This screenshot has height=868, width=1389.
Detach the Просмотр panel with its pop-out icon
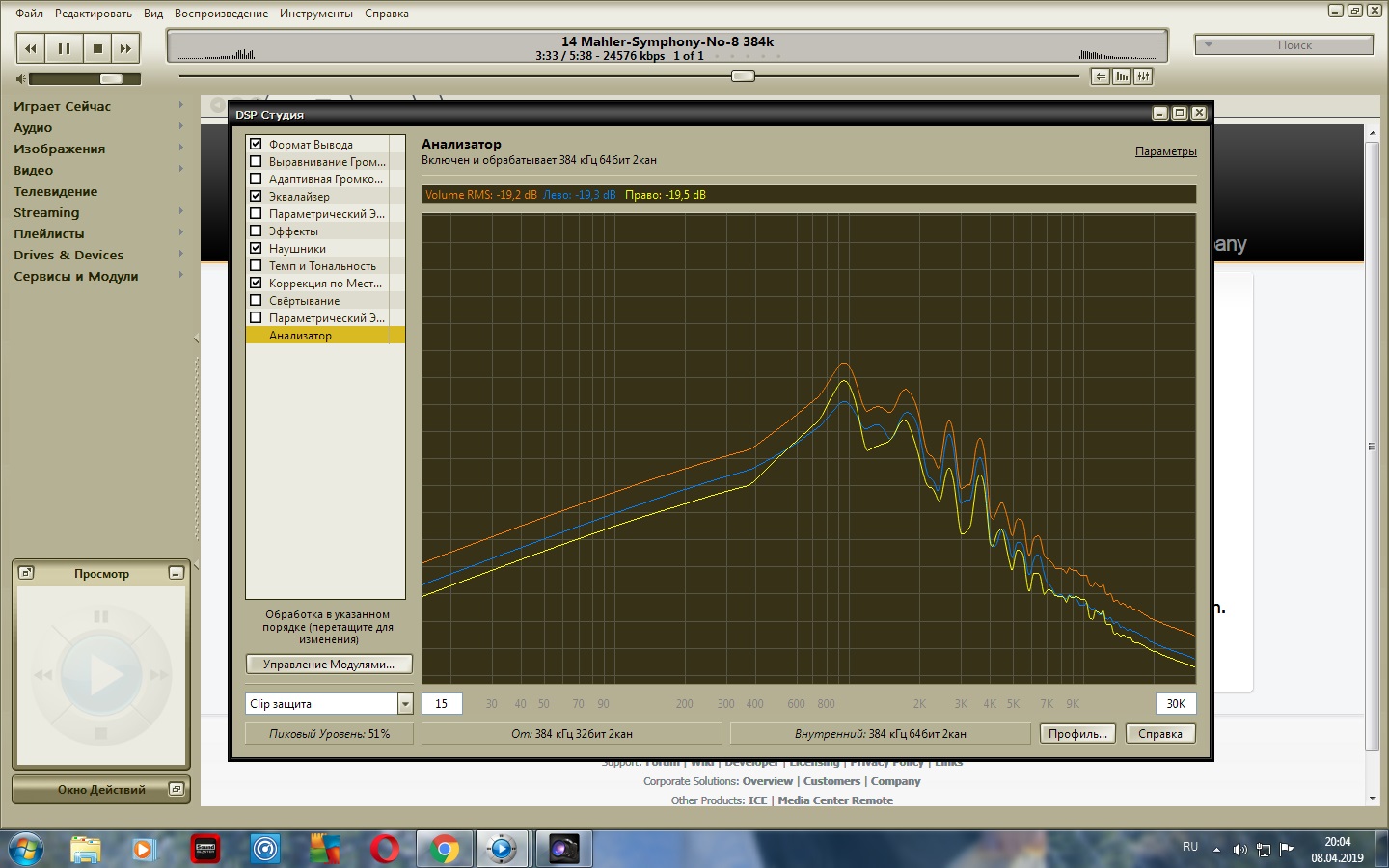tap(27, 573)
